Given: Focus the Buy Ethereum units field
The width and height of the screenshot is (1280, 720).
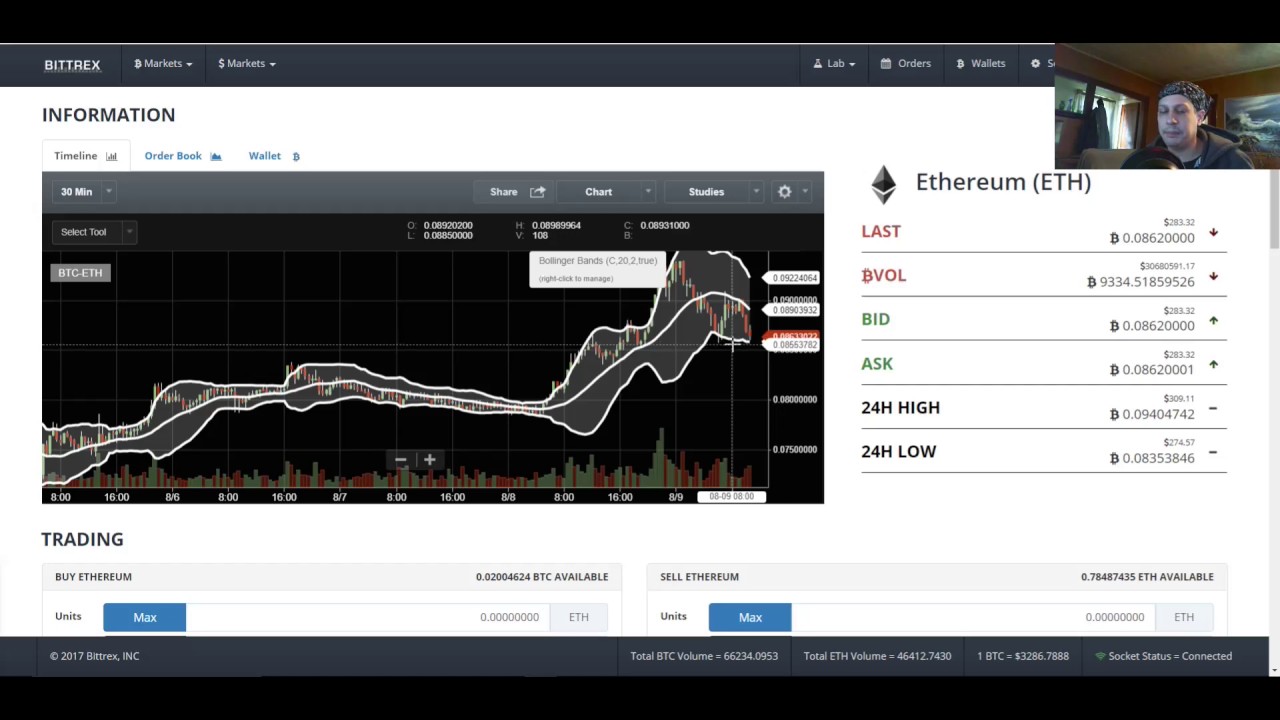Looking at the screenshot, I should [x=368, y=618].
